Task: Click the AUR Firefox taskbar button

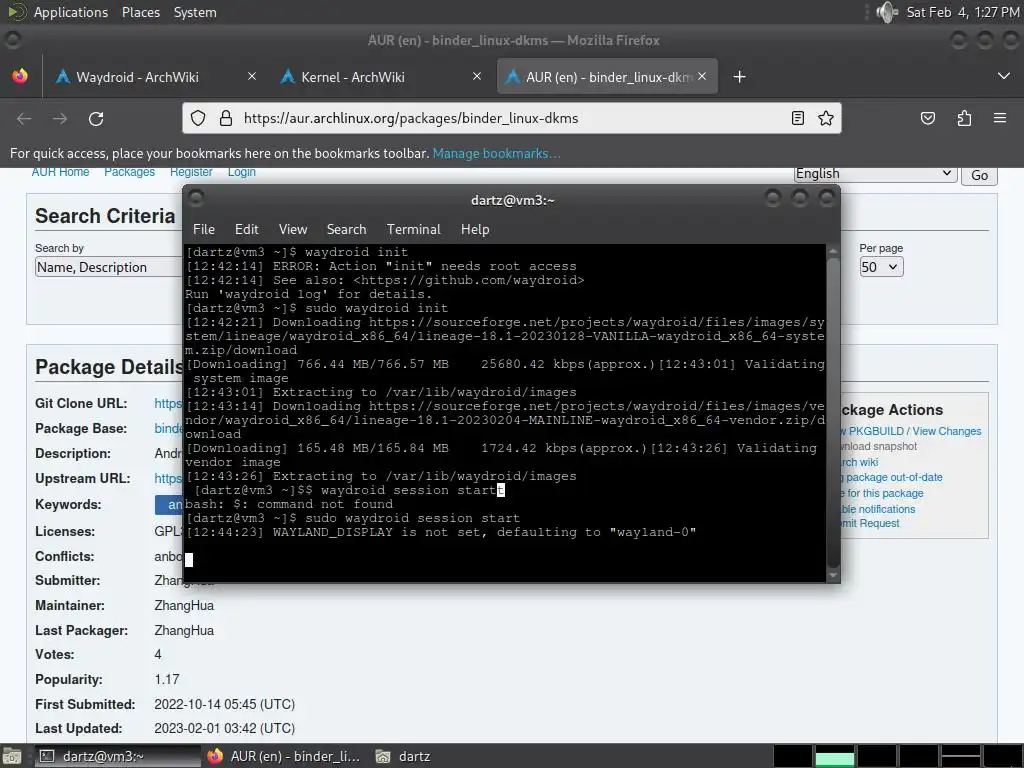Action: pyautogui.click(x=284, y=756)
